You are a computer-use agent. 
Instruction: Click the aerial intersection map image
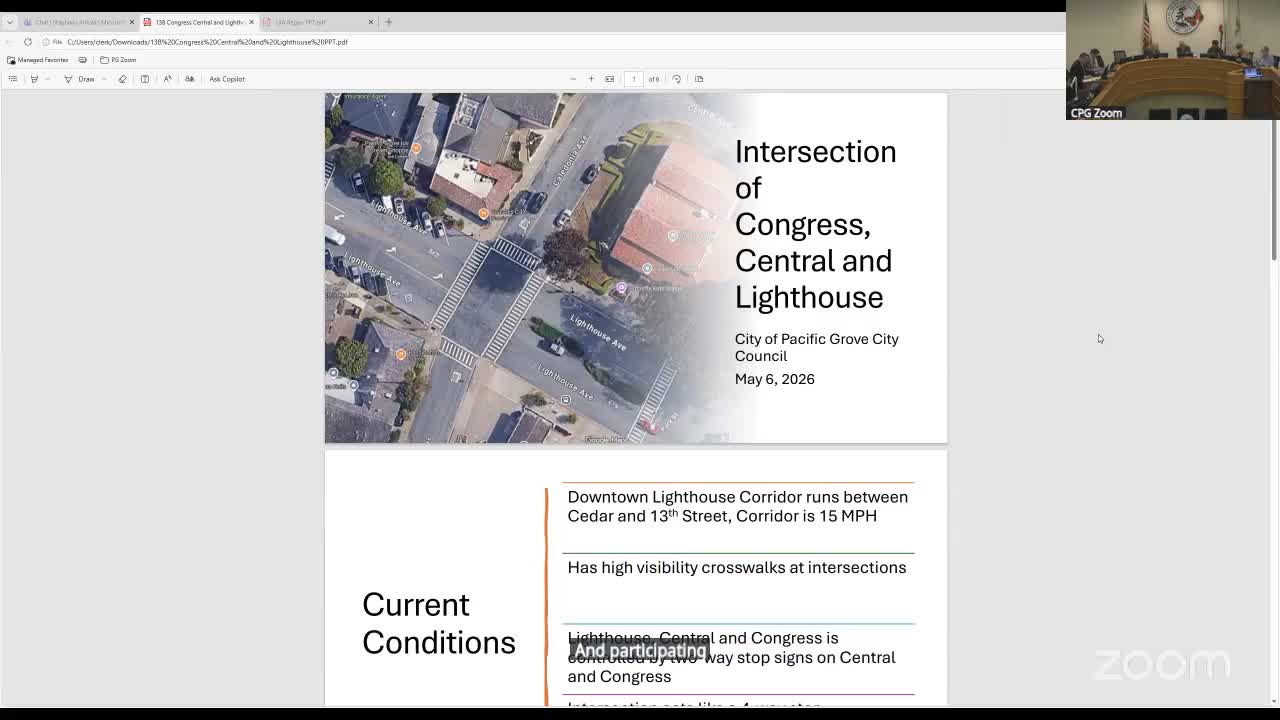tap(530, 268)
